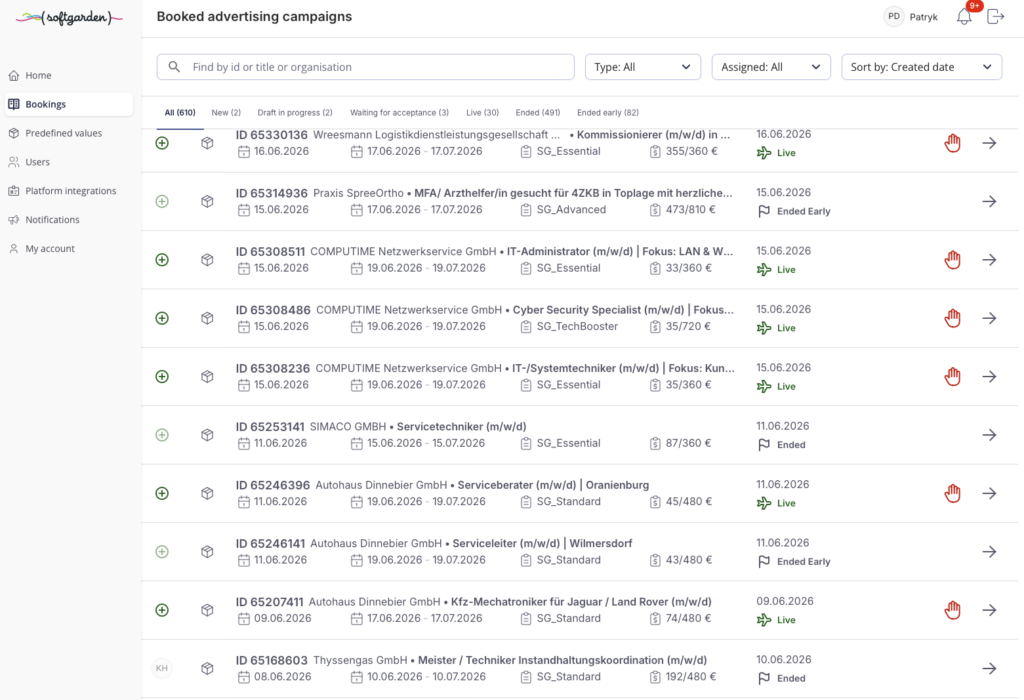Open Predefined values in sidebar
Screen dimensions: 1024x700
coord(69,133)
